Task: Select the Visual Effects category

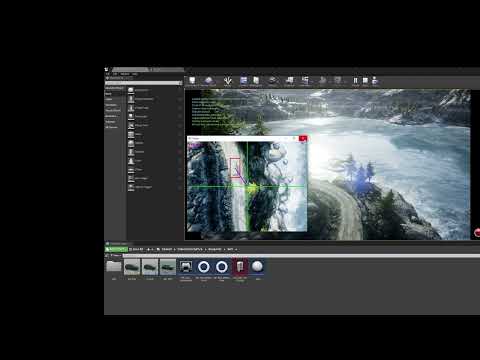Action: (x=114, y=110)
